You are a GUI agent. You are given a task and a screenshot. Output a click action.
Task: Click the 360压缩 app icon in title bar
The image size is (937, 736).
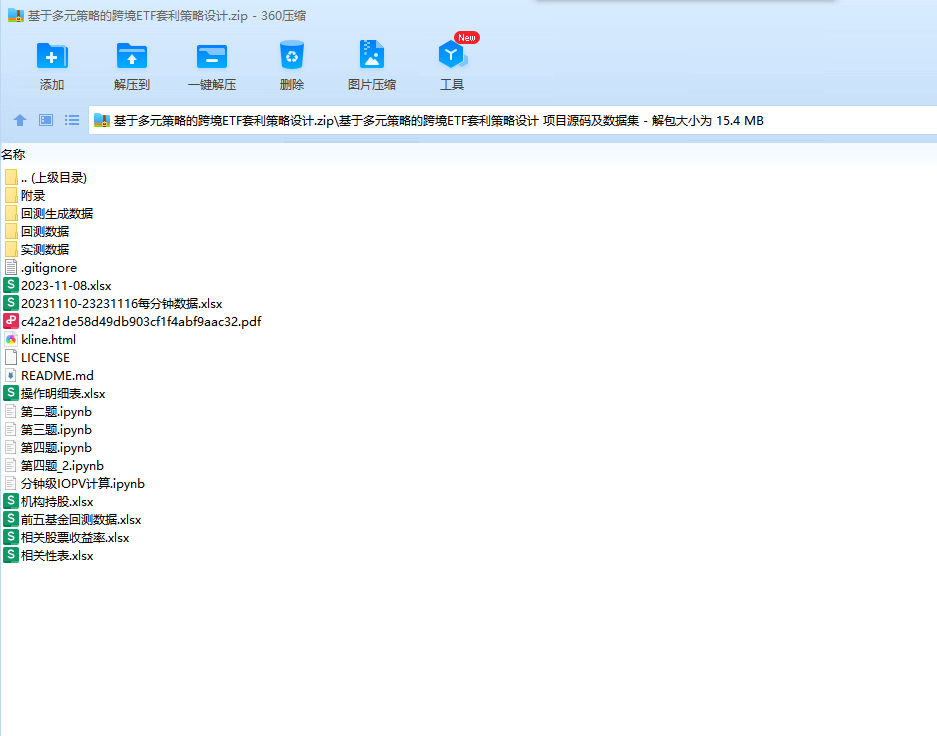click(16, 16)
